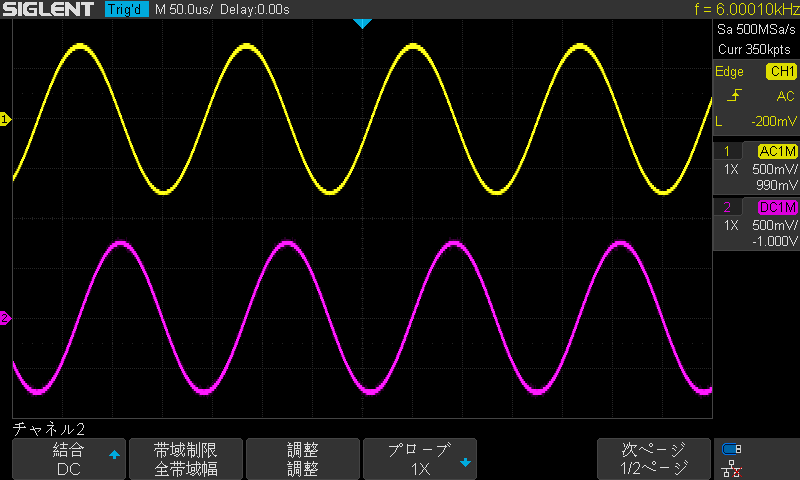This screenshot has width=800, height=480.
Task: Click the blue trigger position marker at top
Action: pos(362,23)
